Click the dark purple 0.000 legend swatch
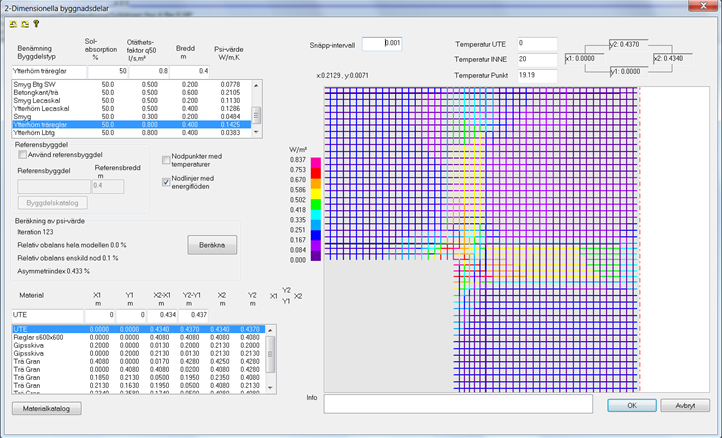Viewport: 722px width, 438px height. coord(316,256)
